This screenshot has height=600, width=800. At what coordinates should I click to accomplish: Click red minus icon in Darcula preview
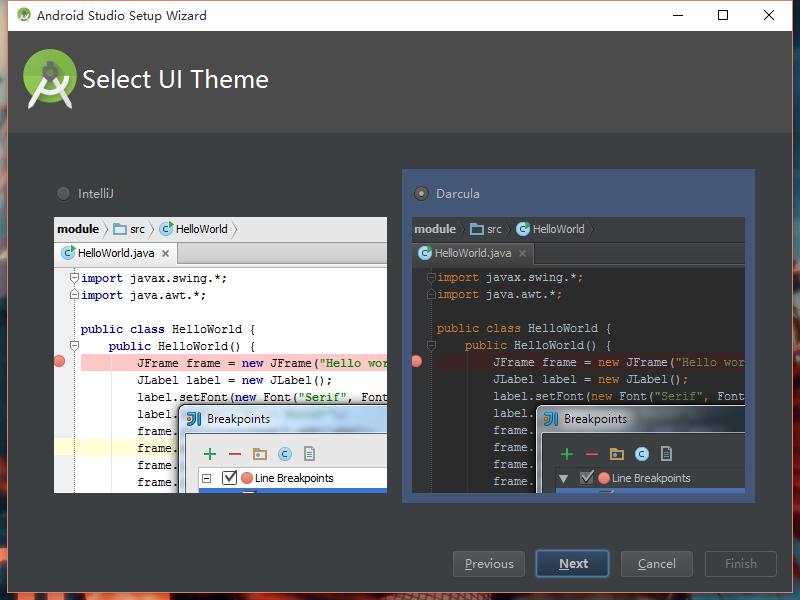(592, 454)
